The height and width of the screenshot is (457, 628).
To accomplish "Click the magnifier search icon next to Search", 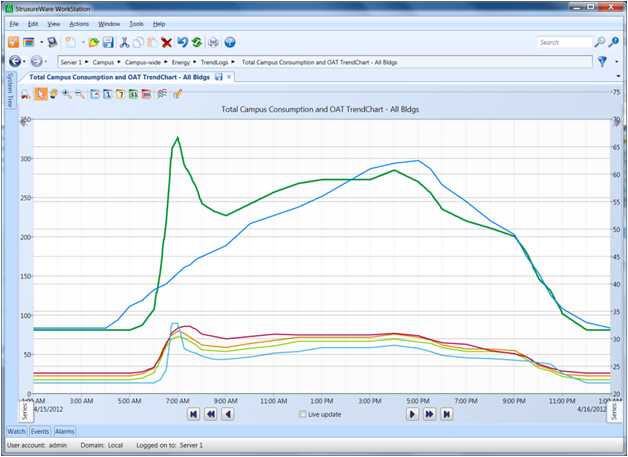I will point(600,42).
